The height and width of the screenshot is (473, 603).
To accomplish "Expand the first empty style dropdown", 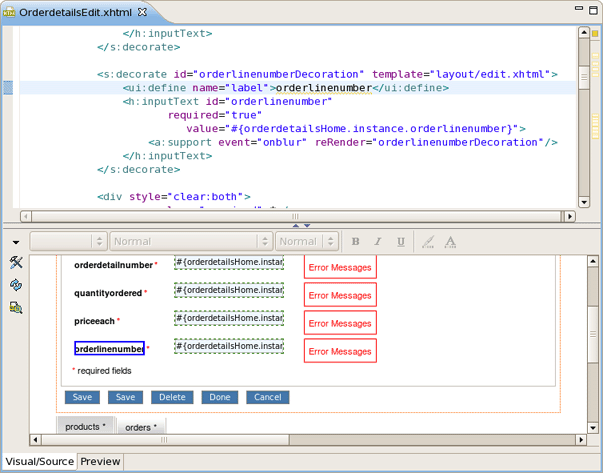I will 68,242.
